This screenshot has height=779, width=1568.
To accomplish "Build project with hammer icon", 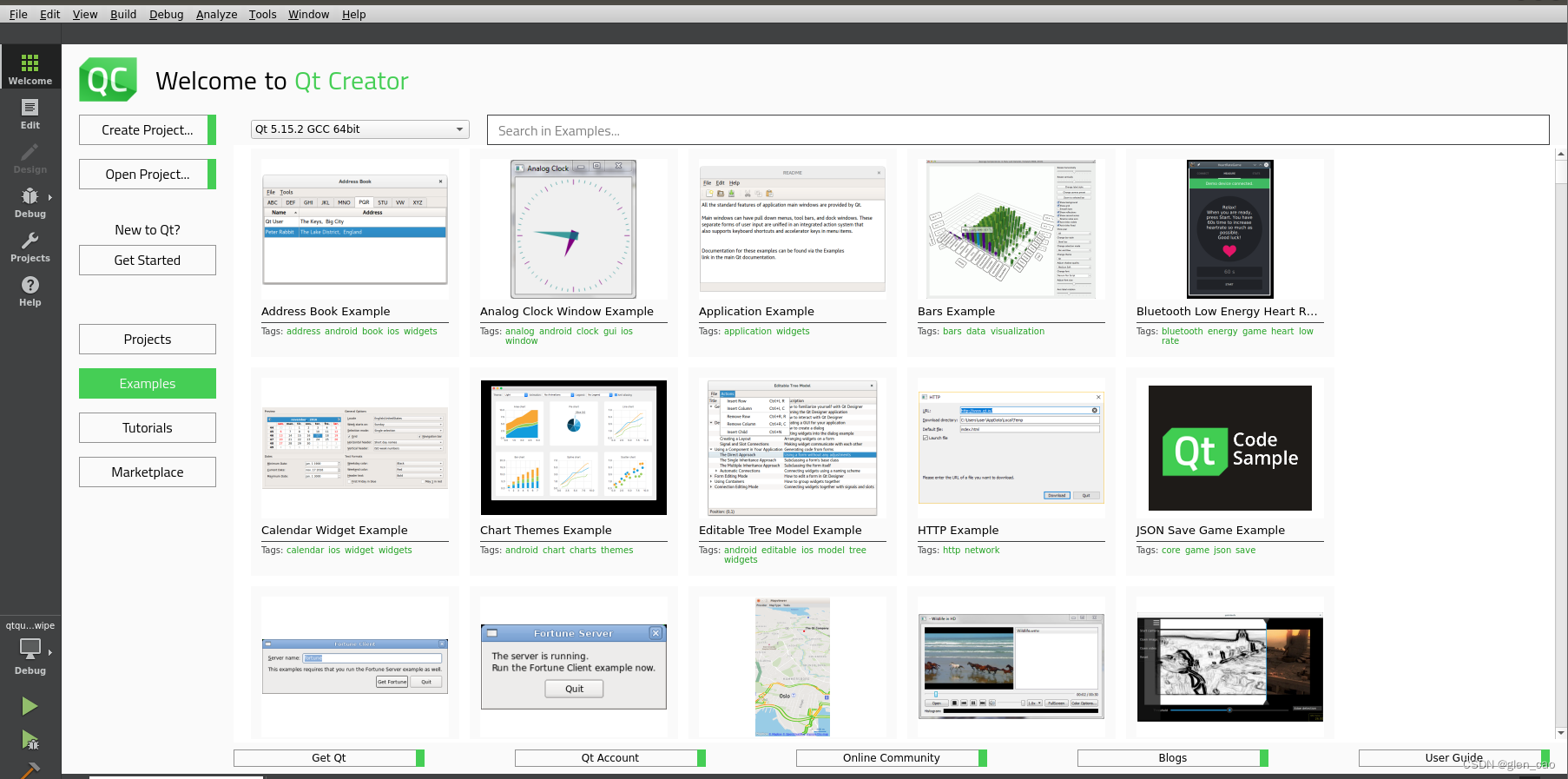I will (30, 769).
